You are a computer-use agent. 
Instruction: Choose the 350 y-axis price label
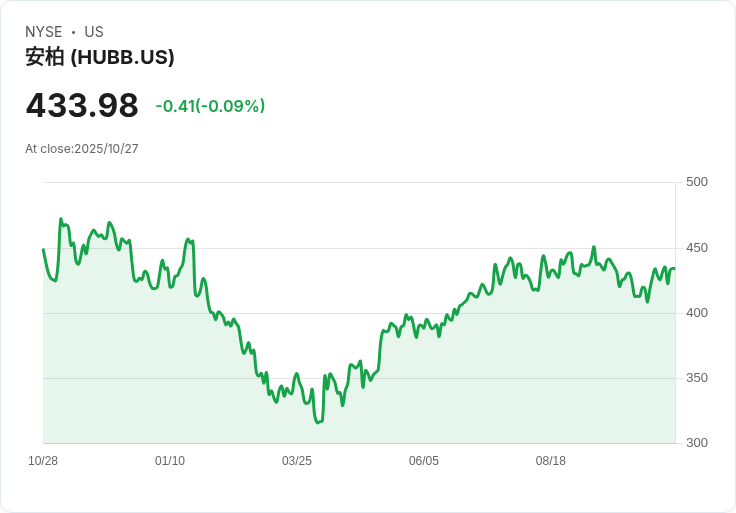697,378
